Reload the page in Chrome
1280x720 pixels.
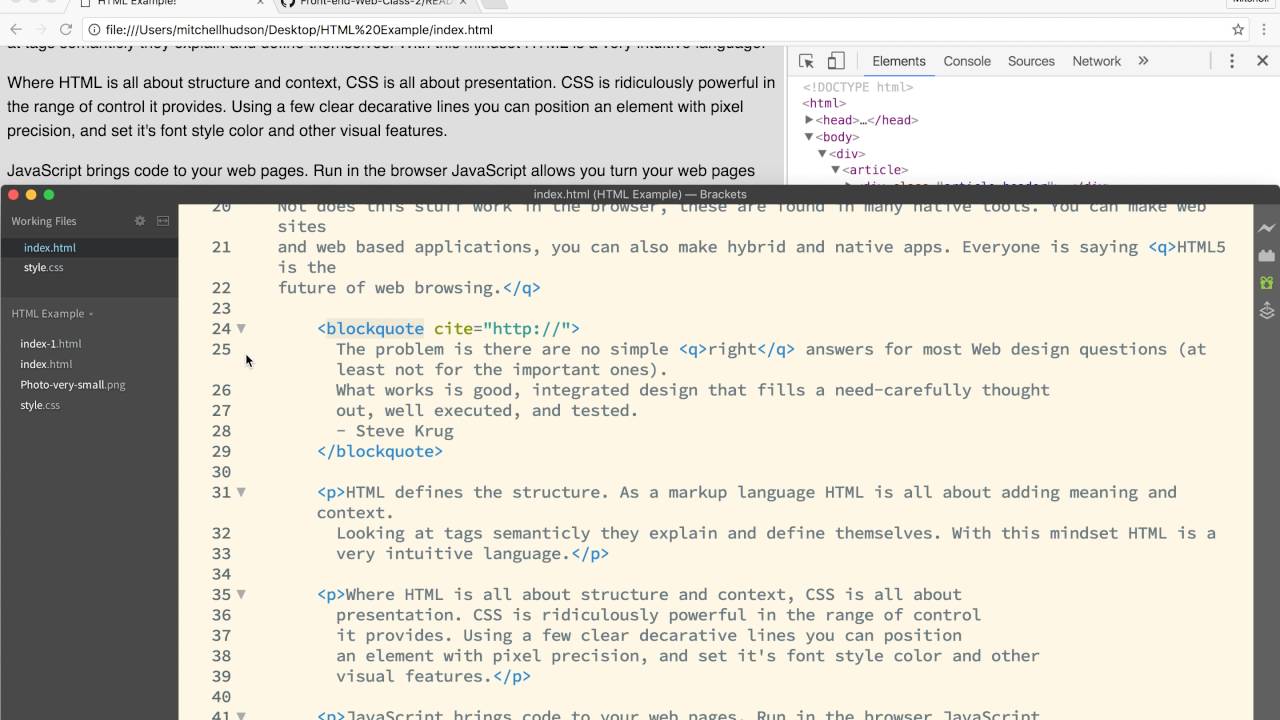point(66,30)
